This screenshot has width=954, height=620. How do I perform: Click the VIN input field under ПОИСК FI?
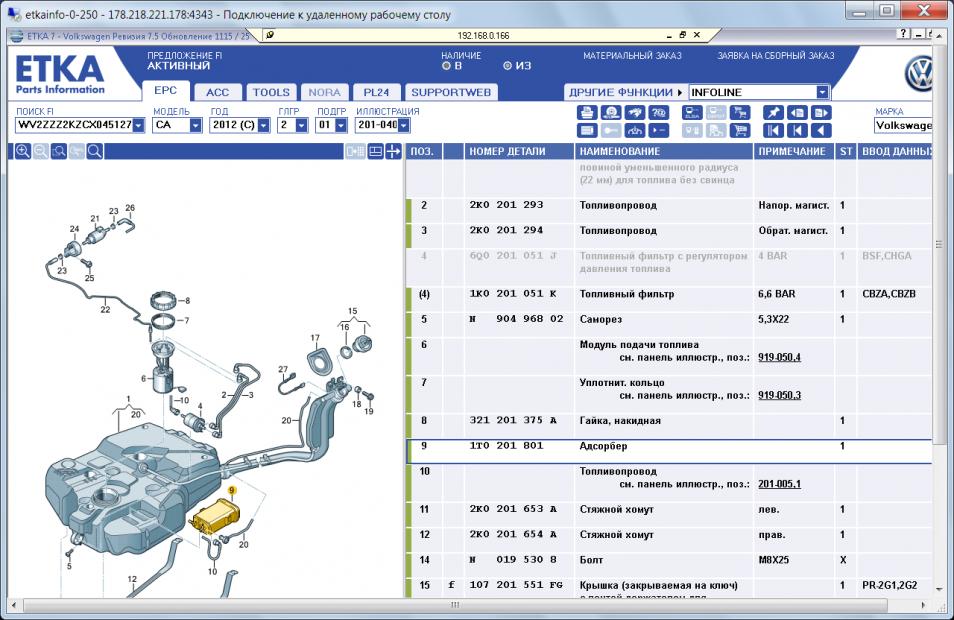74,125
